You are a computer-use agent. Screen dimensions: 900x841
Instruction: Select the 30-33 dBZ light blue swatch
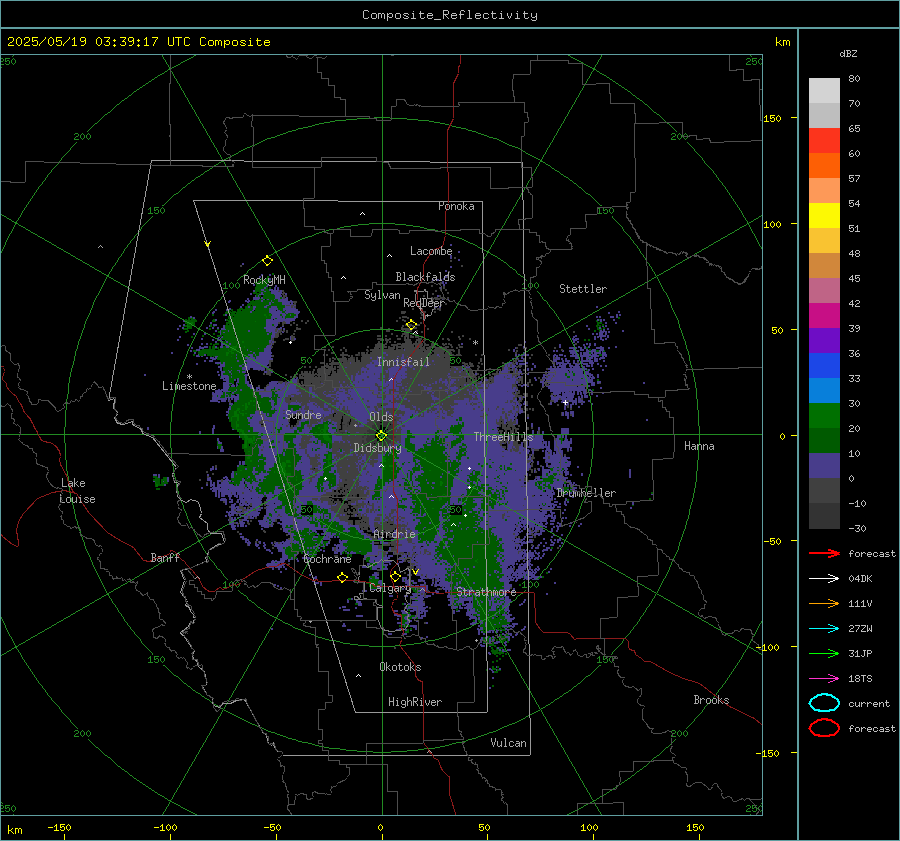pos(824,391)
